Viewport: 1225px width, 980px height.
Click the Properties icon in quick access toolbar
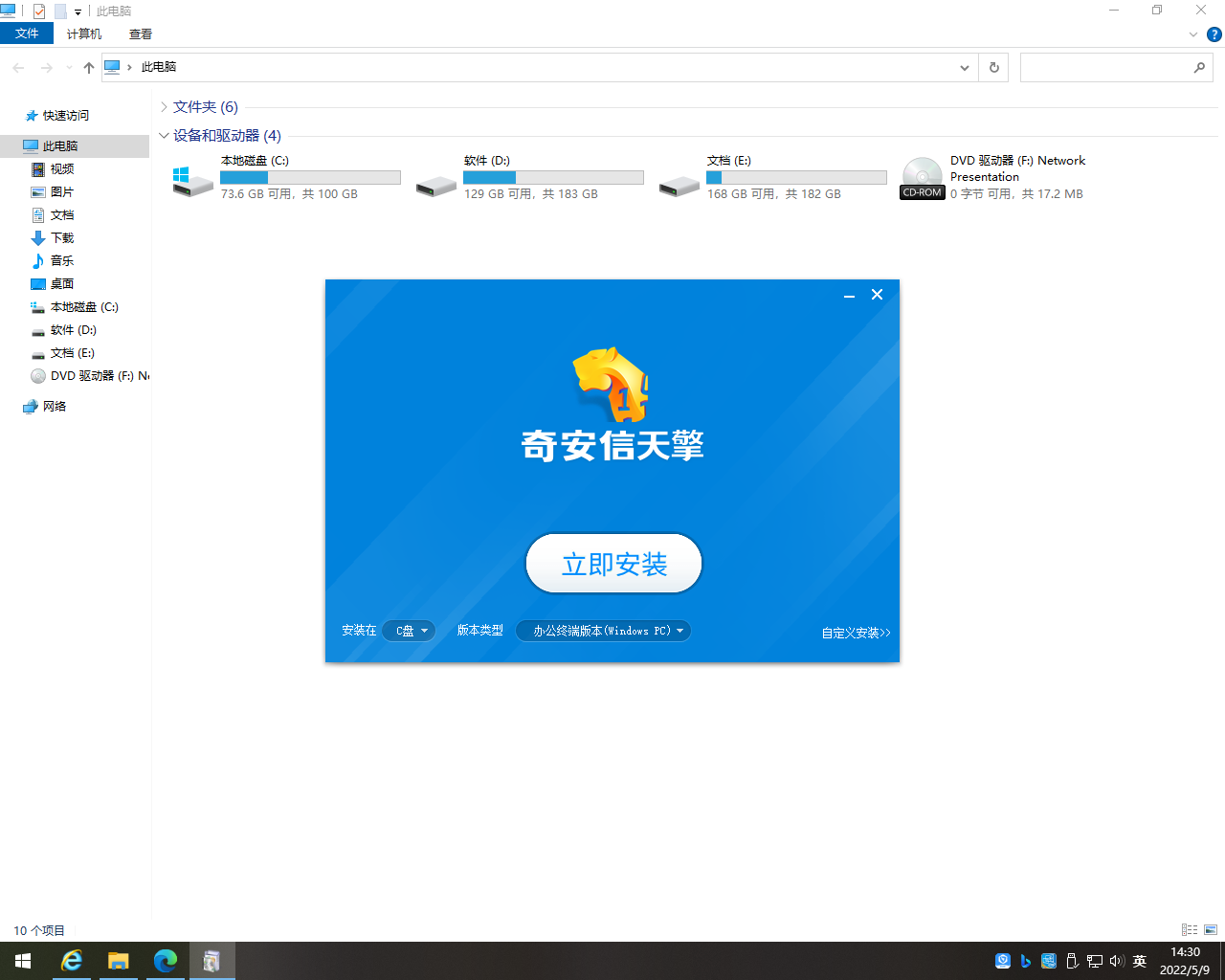pyautogui.click(x=39, y=11)
